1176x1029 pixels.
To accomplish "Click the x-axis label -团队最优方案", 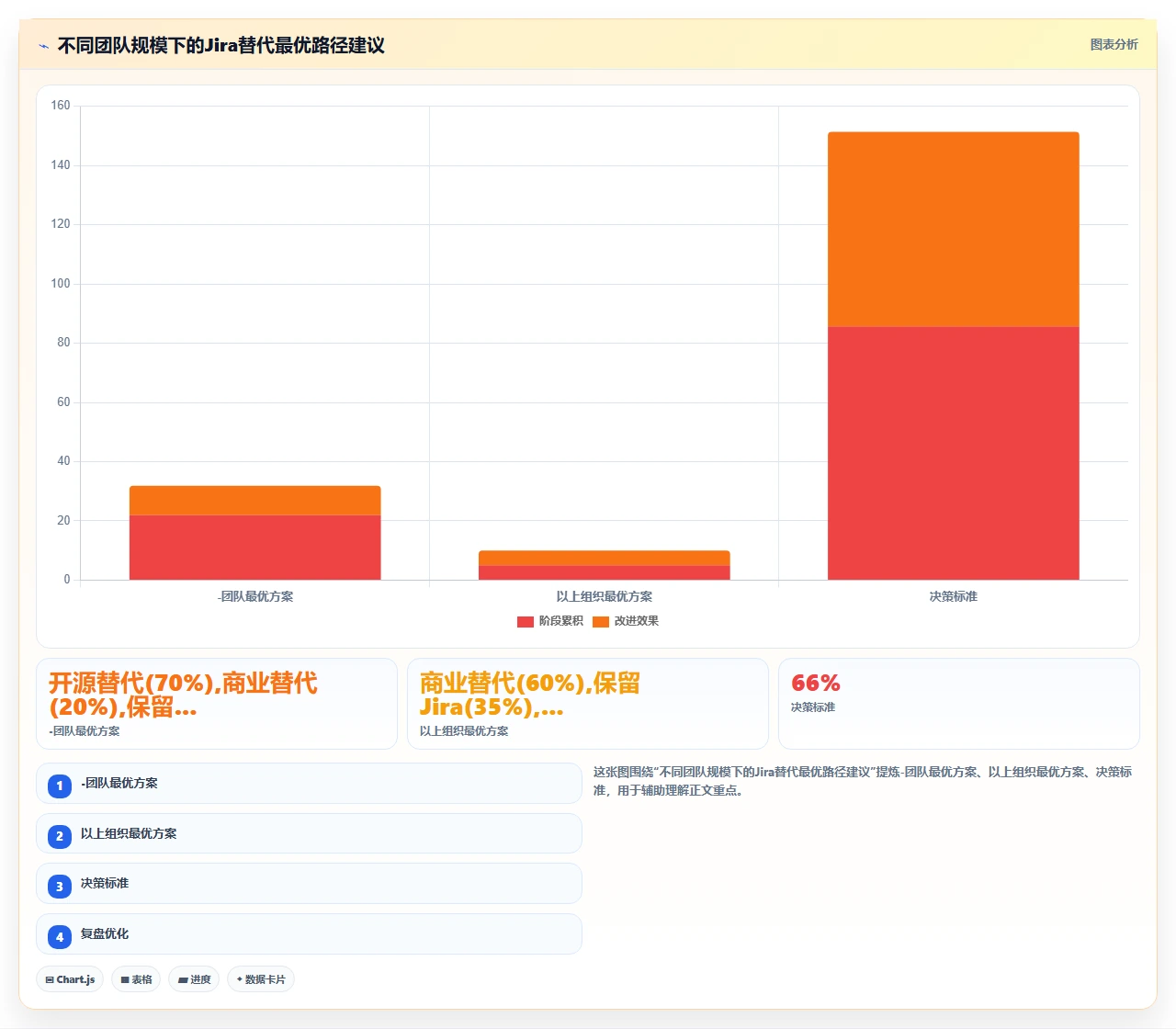I will tap(255, 596).
